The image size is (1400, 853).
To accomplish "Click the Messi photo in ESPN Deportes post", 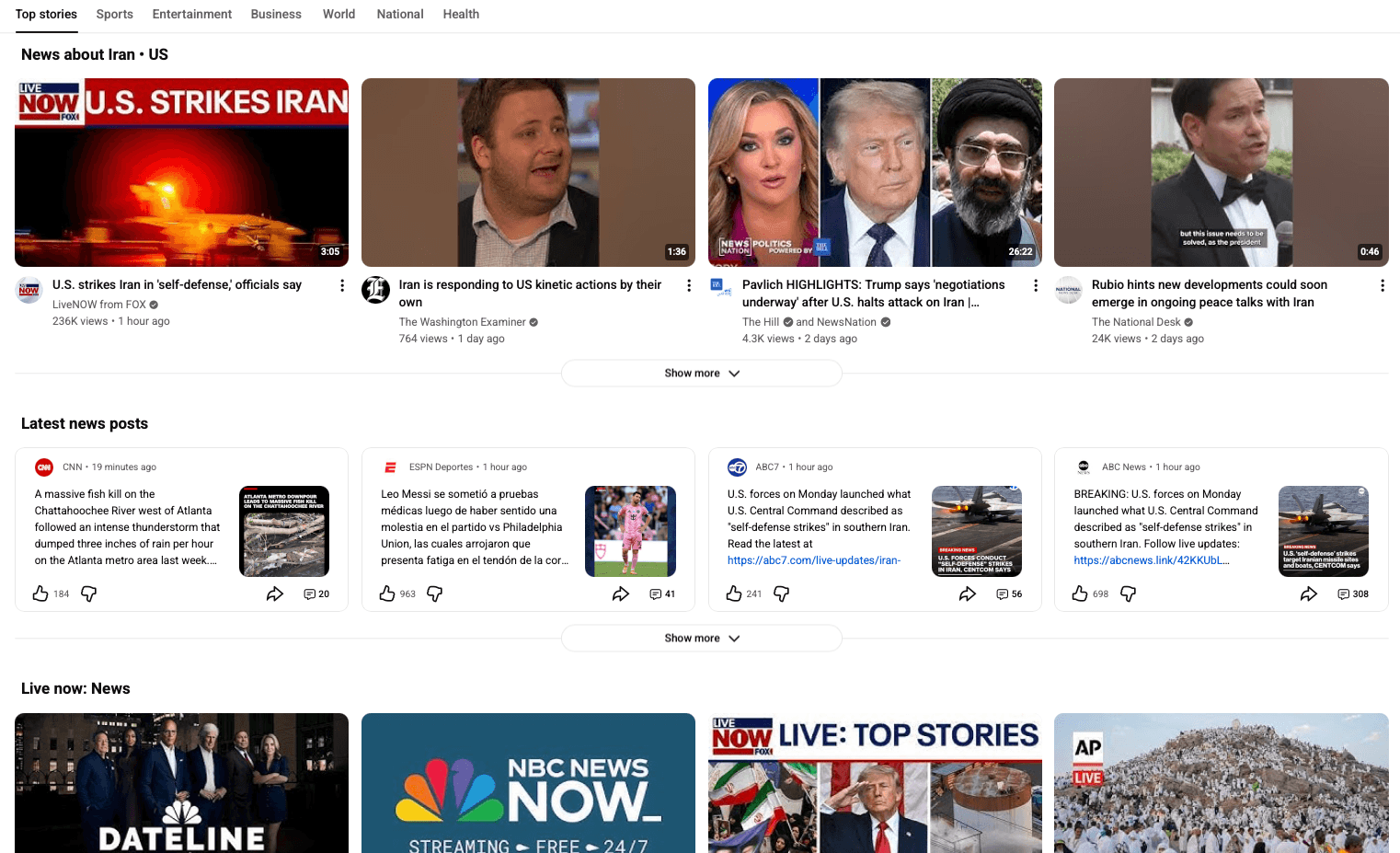I will click(x=630, y=531).
